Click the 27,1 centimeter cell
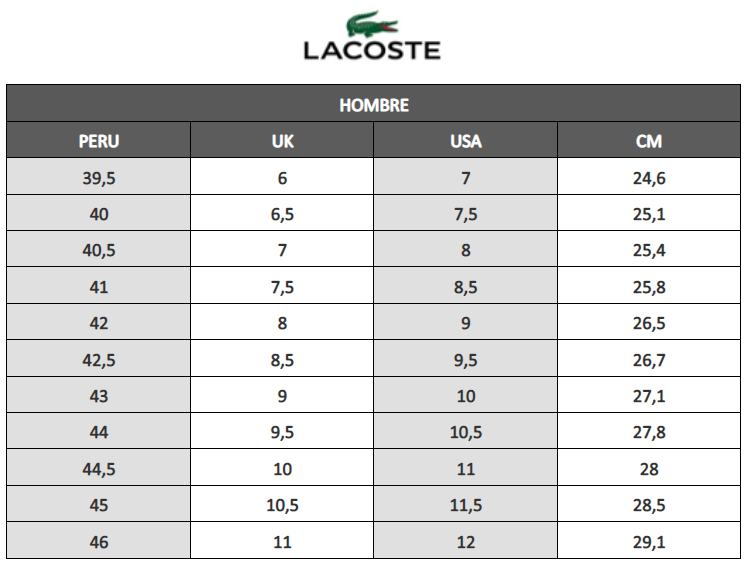Screen dimensions: 744x564 coord(649,396)
